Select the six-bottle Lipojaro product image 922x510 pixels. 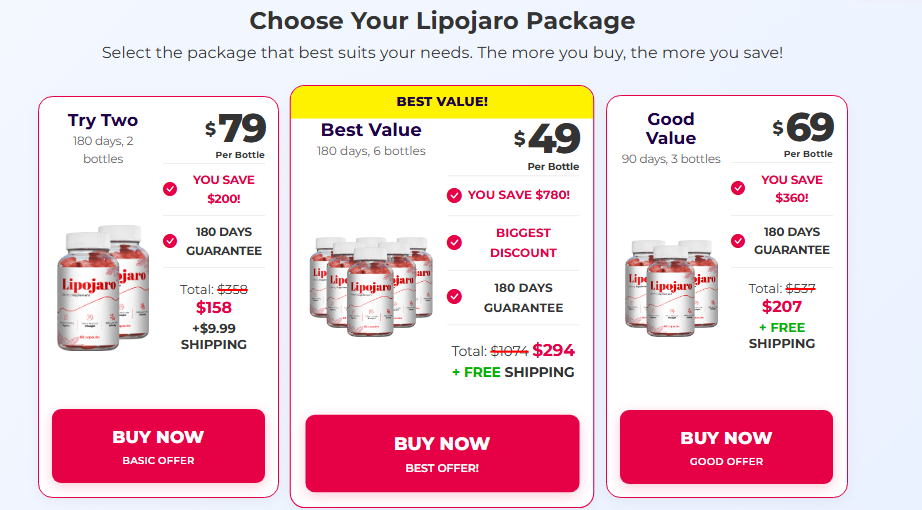371,286
